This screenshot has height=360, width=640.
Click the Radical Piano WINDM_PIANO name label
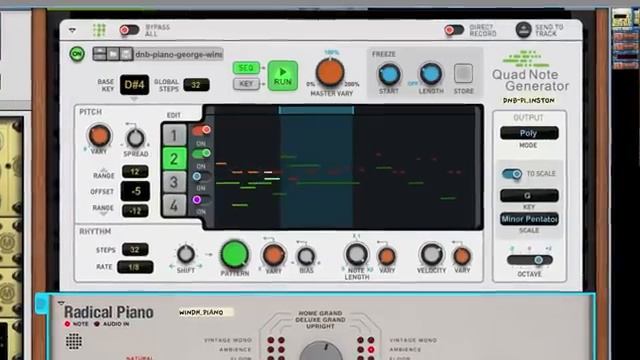point(206,312)
